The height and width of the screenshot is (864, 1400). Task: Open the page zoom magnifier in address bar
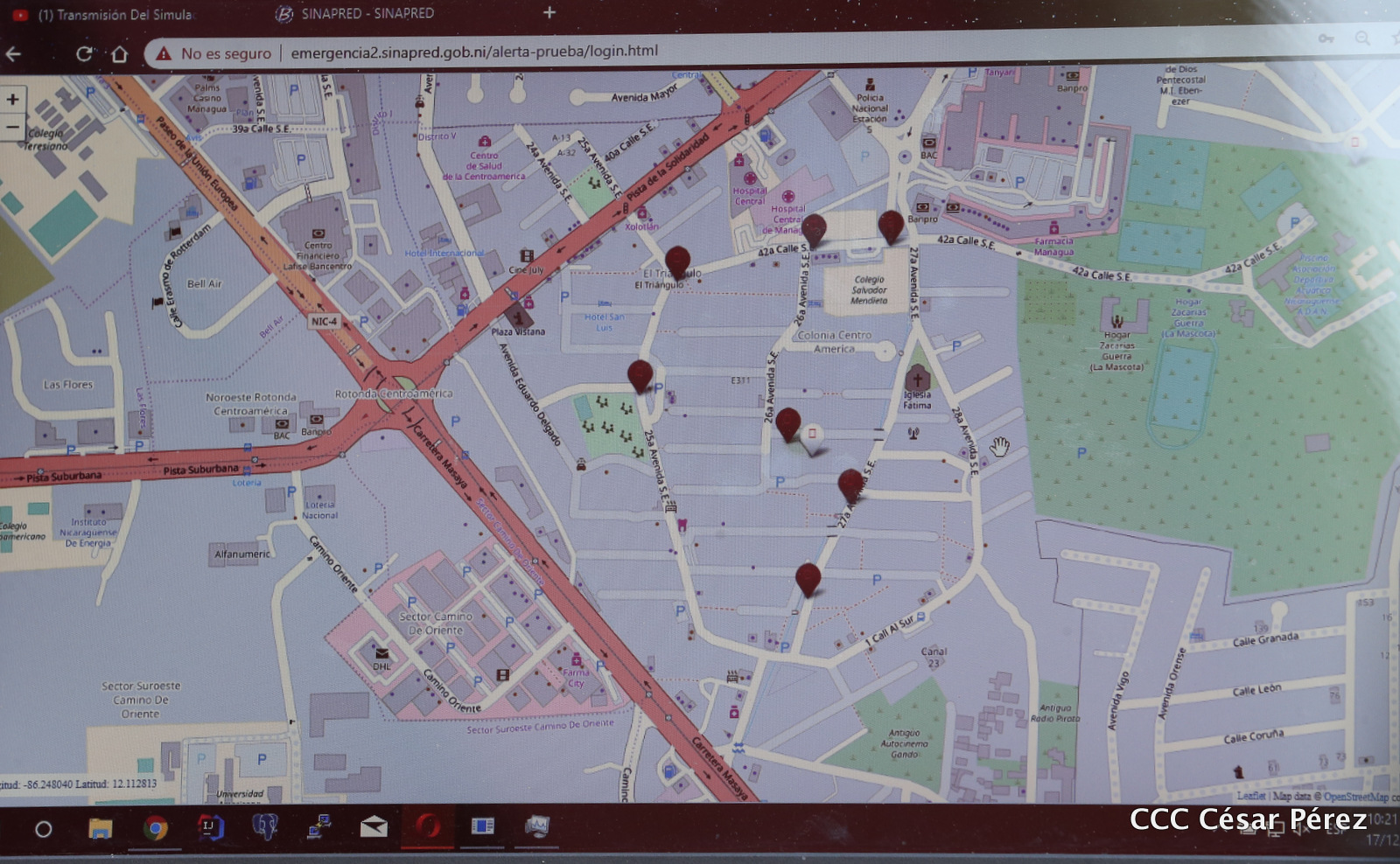tap(1362, 38)
